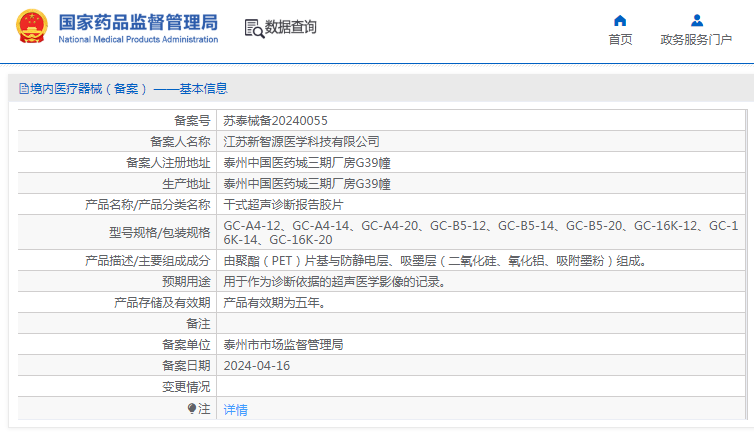754x433 pixels.
Task: Click the 备注 row label
Action: pos(198,324)
